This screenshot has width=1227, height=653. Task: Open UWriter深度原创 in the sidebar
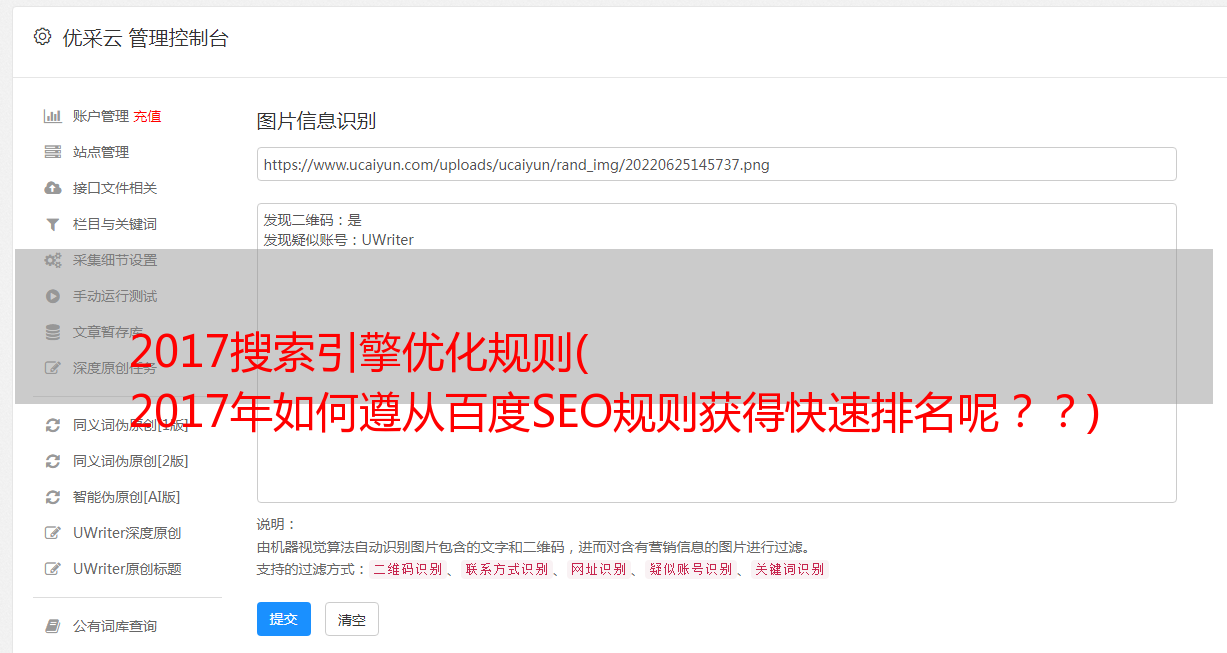click(127, 533)
